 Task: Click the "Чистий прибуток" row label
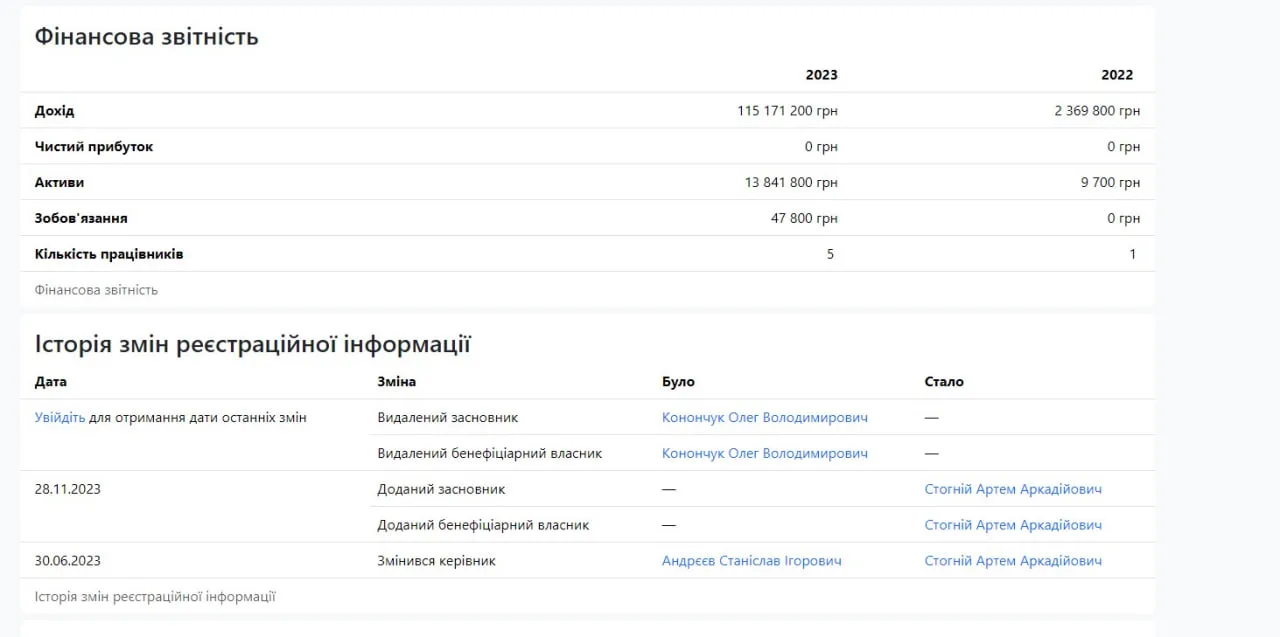[x=94, y=147]
